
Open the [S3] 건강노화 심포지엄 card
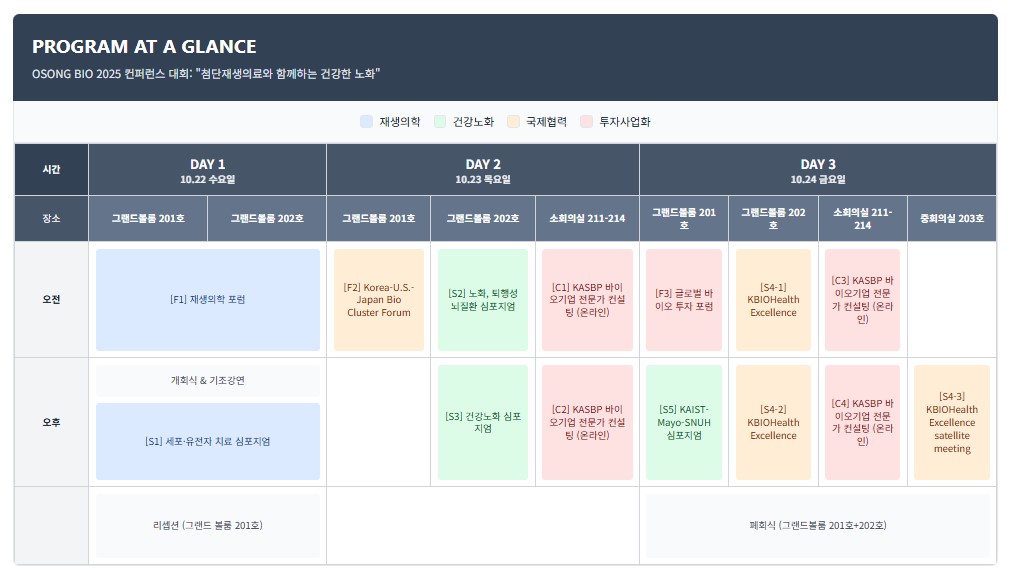click(x=482, y=422)
